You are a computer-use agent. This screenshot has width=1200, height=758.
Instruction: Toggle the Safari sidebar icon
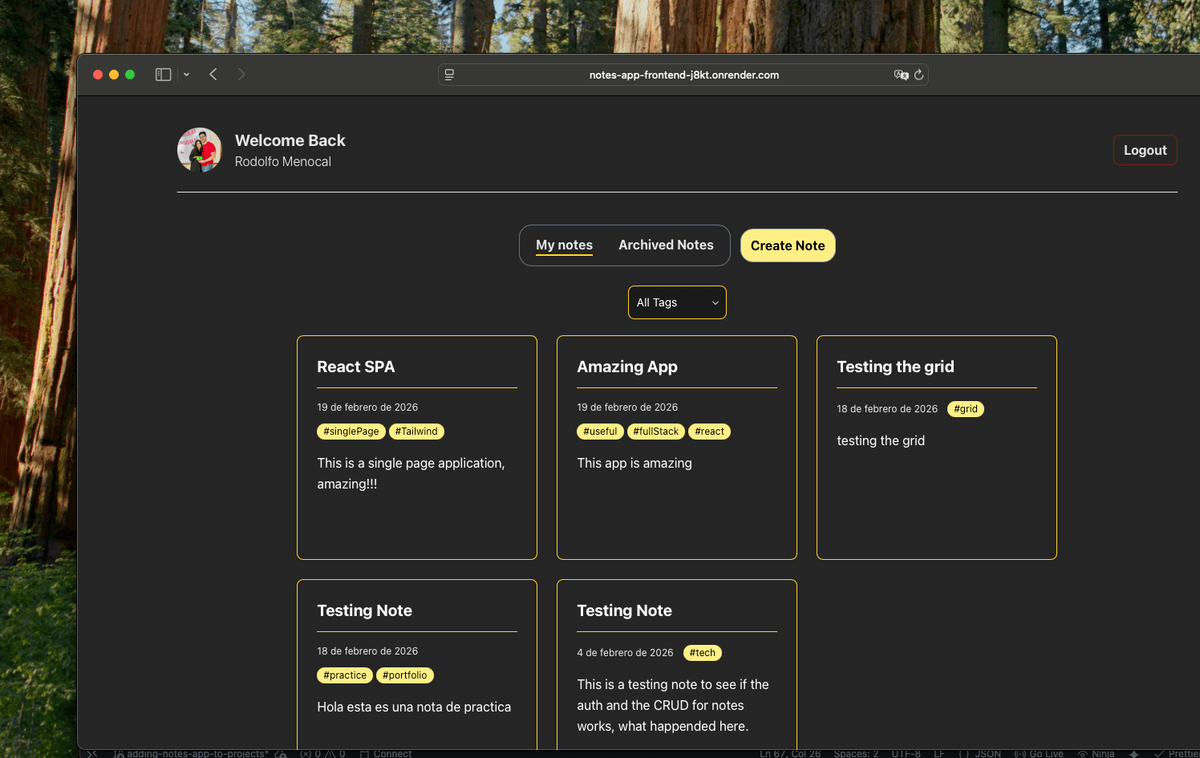[x=162, y=74]
